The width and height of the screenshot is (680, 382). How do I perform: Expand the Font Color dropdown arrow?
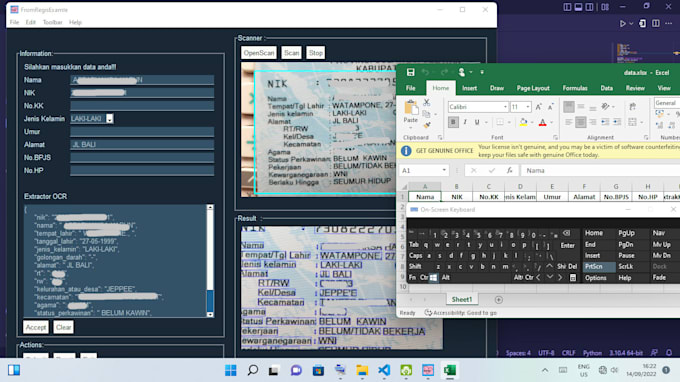(x=551, y=123)
